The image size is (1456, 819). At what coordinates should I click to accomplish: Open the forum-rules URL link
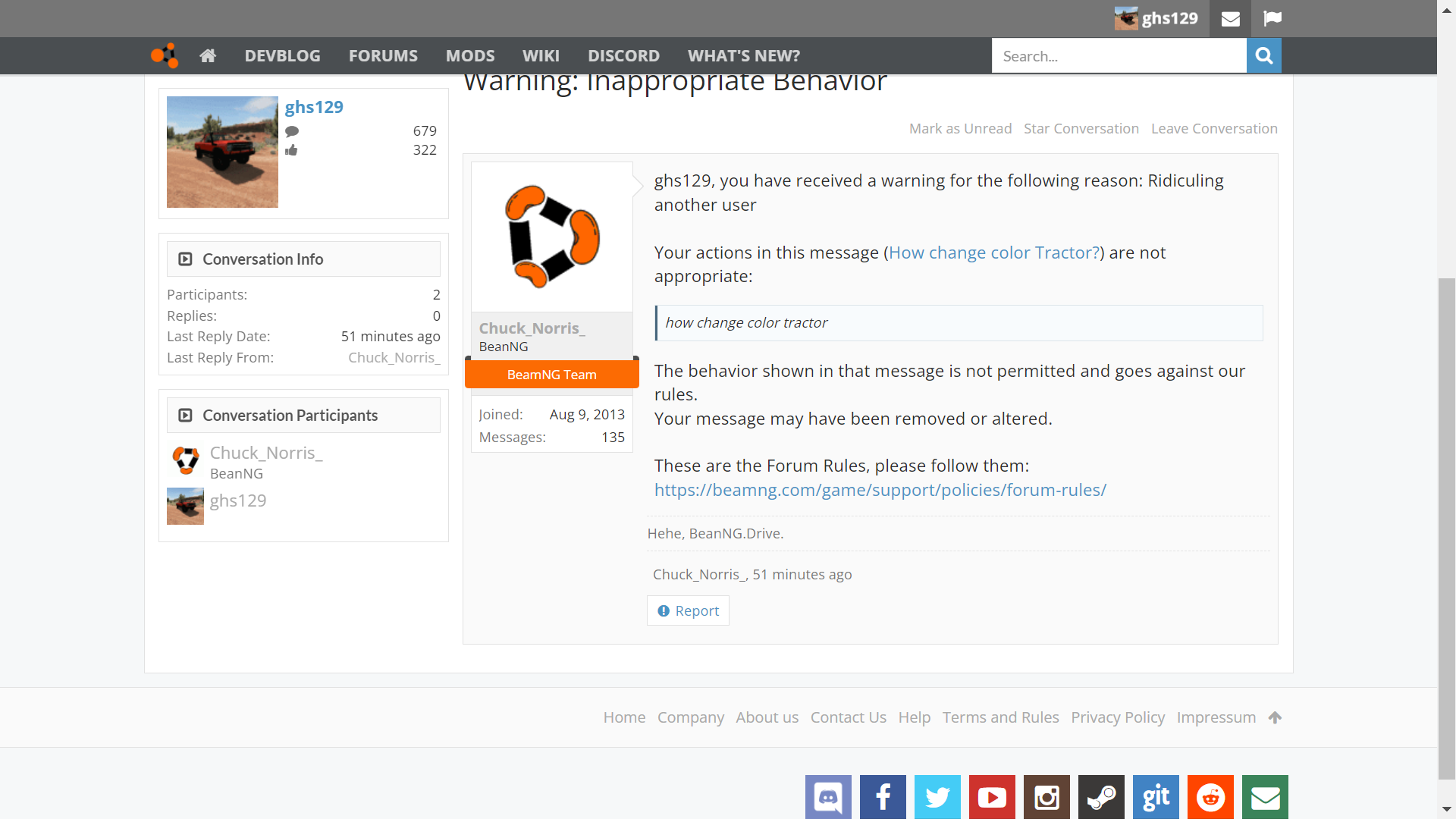880,490
